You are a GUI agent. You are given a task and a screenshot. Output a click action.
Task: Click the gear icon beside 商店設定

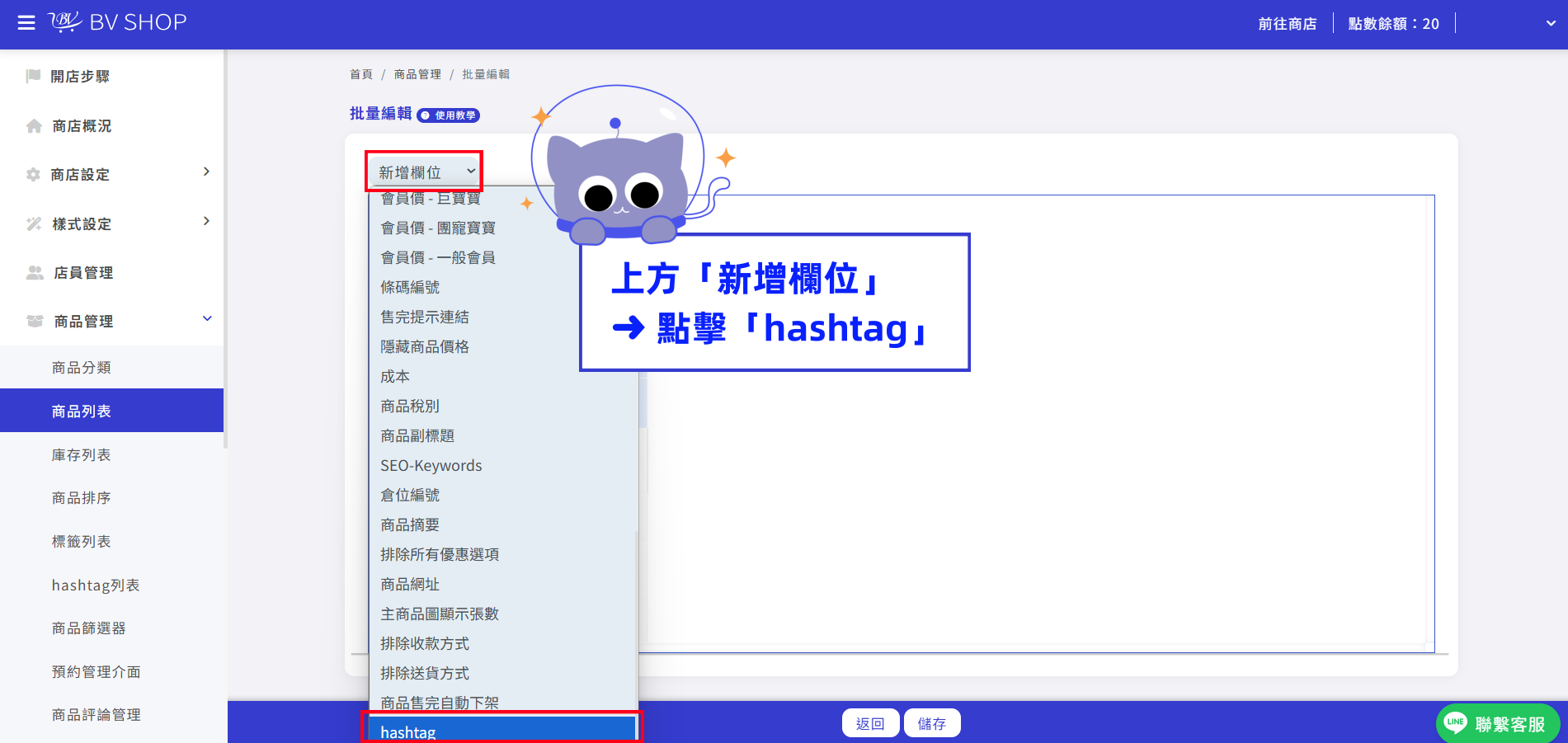click(33, 175)
